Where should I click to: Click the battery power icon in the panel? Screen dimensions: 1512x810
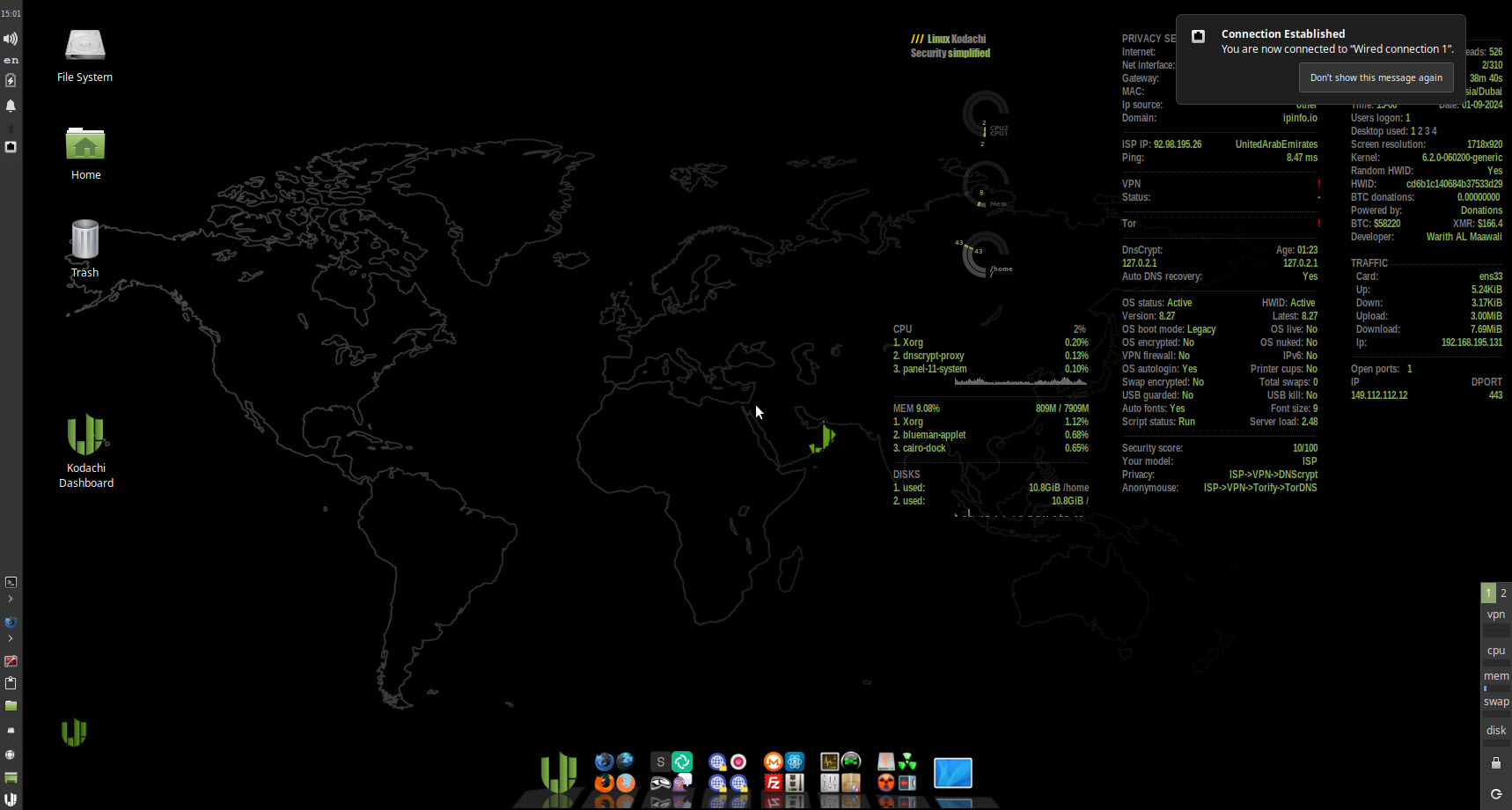pyautogui.click(x=11, y=80)
